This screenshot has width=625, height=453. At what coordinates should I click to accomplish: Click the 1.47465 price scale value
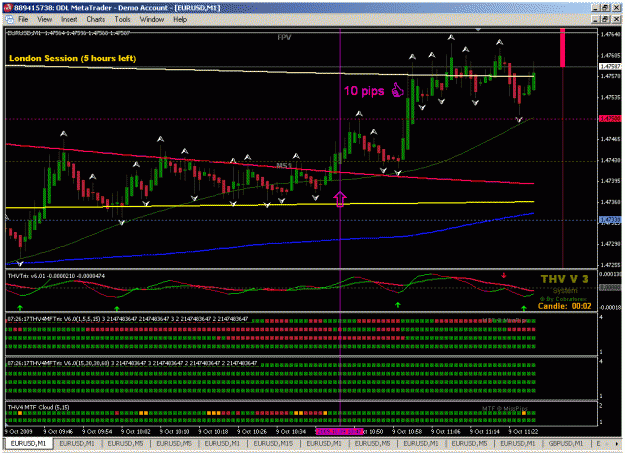(610, 139)
